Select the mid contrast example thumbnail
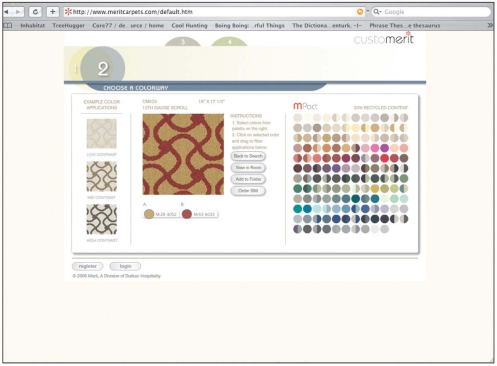 click(x=102, y=177)
